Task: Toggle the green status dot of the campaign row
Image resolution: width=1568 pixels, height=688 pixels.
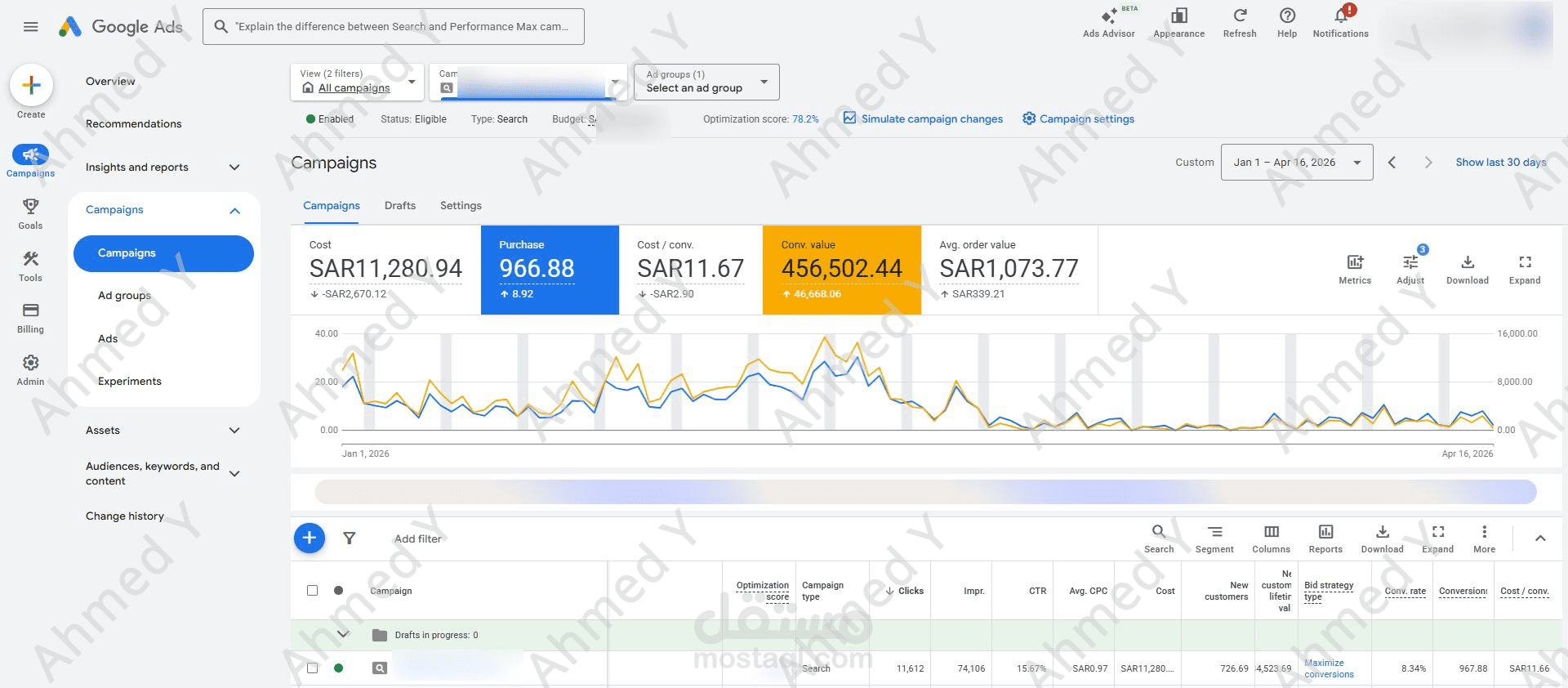Action: 338,668
